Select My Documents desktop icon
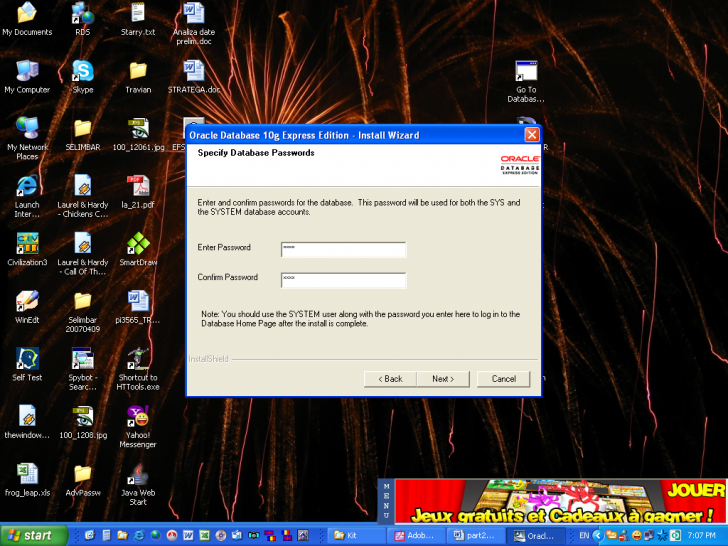This screenshot has width=728, height=546. [x=27, y=20]
